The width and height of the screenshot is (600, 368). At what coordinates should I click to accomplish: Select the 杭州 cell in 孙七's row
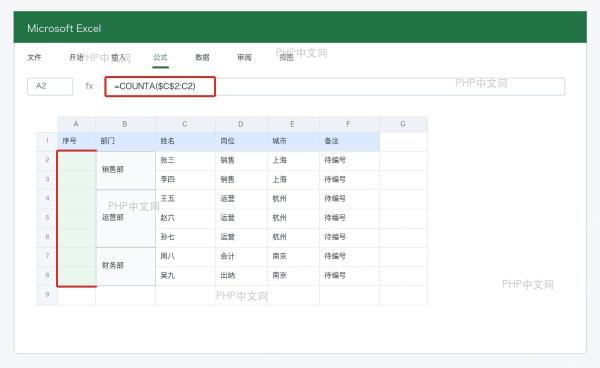[293, 237]
